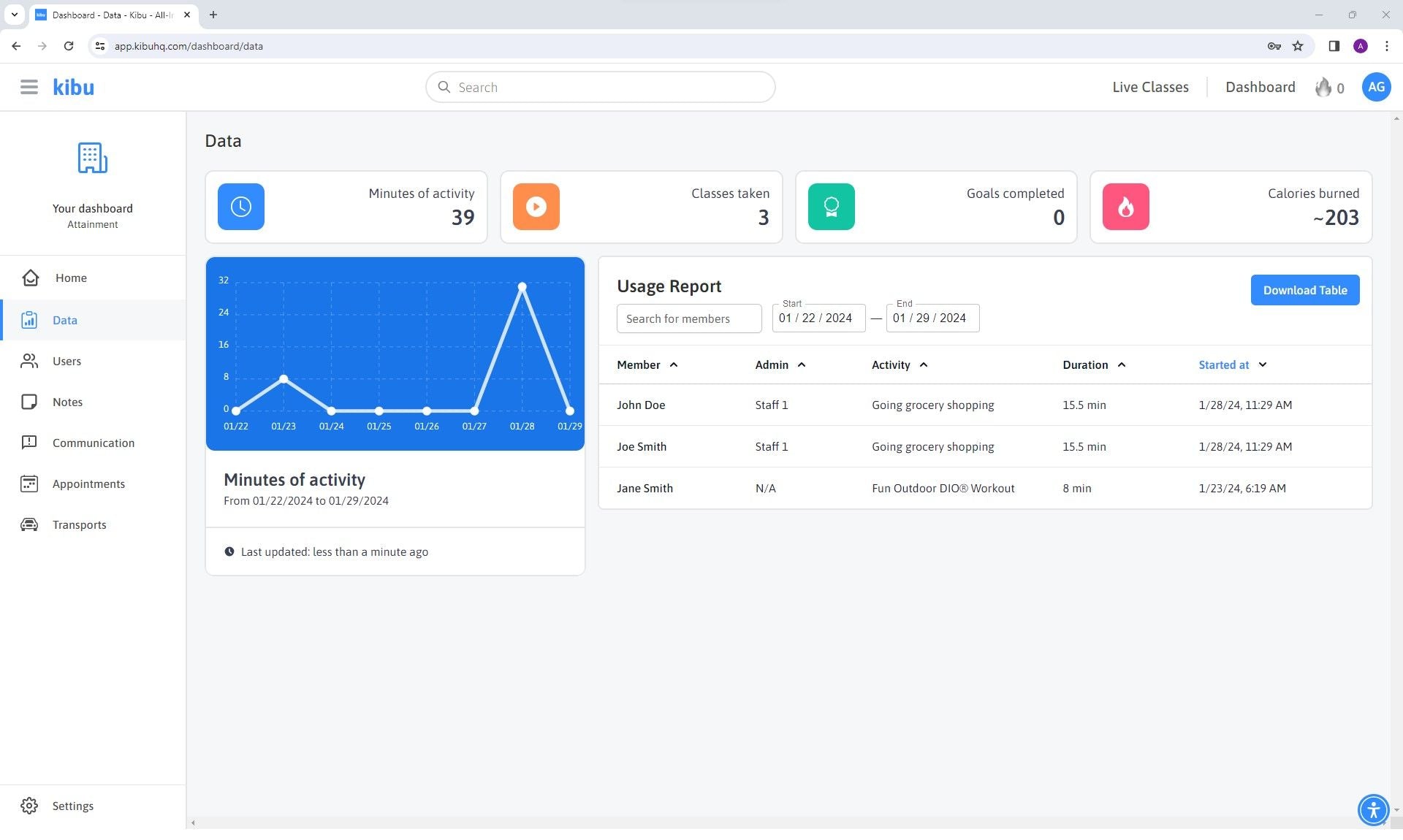Go to Transports in the sidebar
Viewport: 1403px width, 840px height.
coord(79,524)
